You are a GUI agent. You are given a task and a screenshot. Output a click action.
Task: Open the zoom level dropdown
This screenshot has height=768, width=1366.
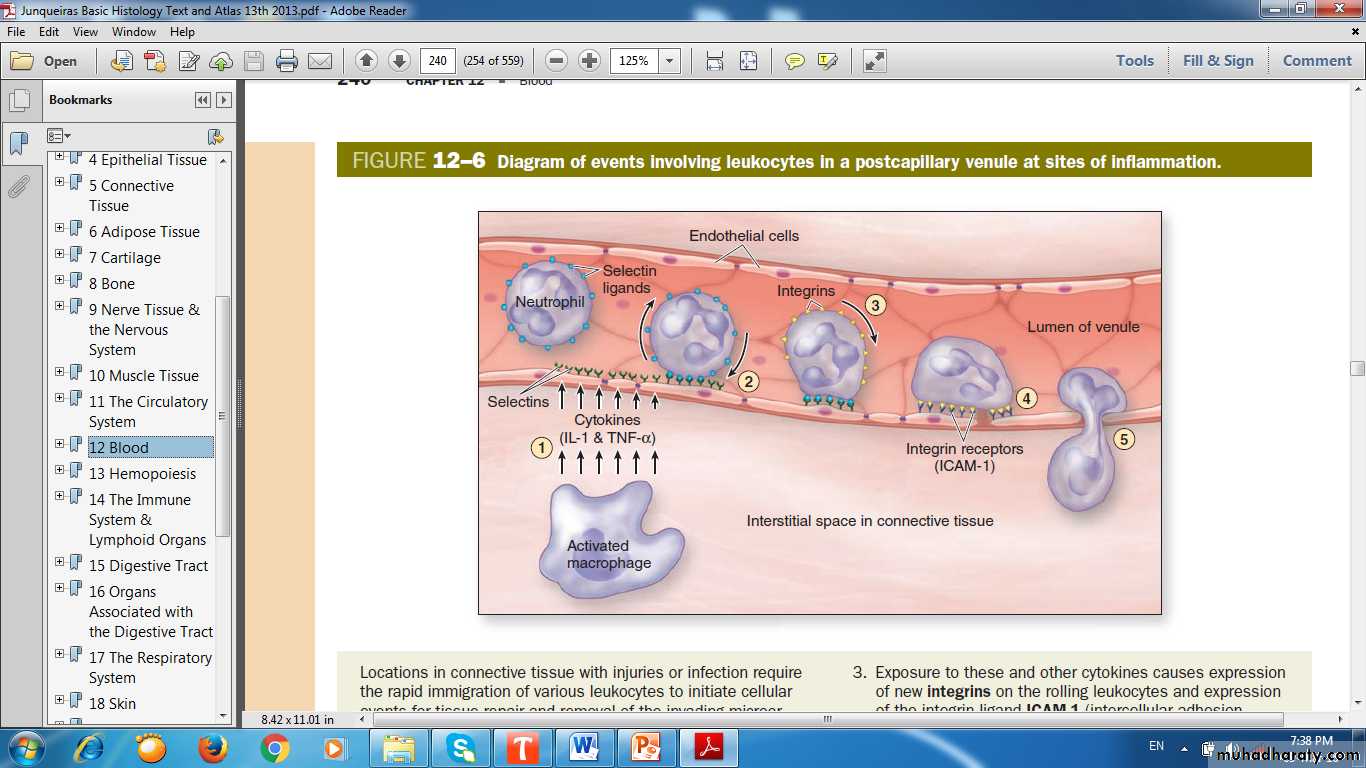[670, 61]
